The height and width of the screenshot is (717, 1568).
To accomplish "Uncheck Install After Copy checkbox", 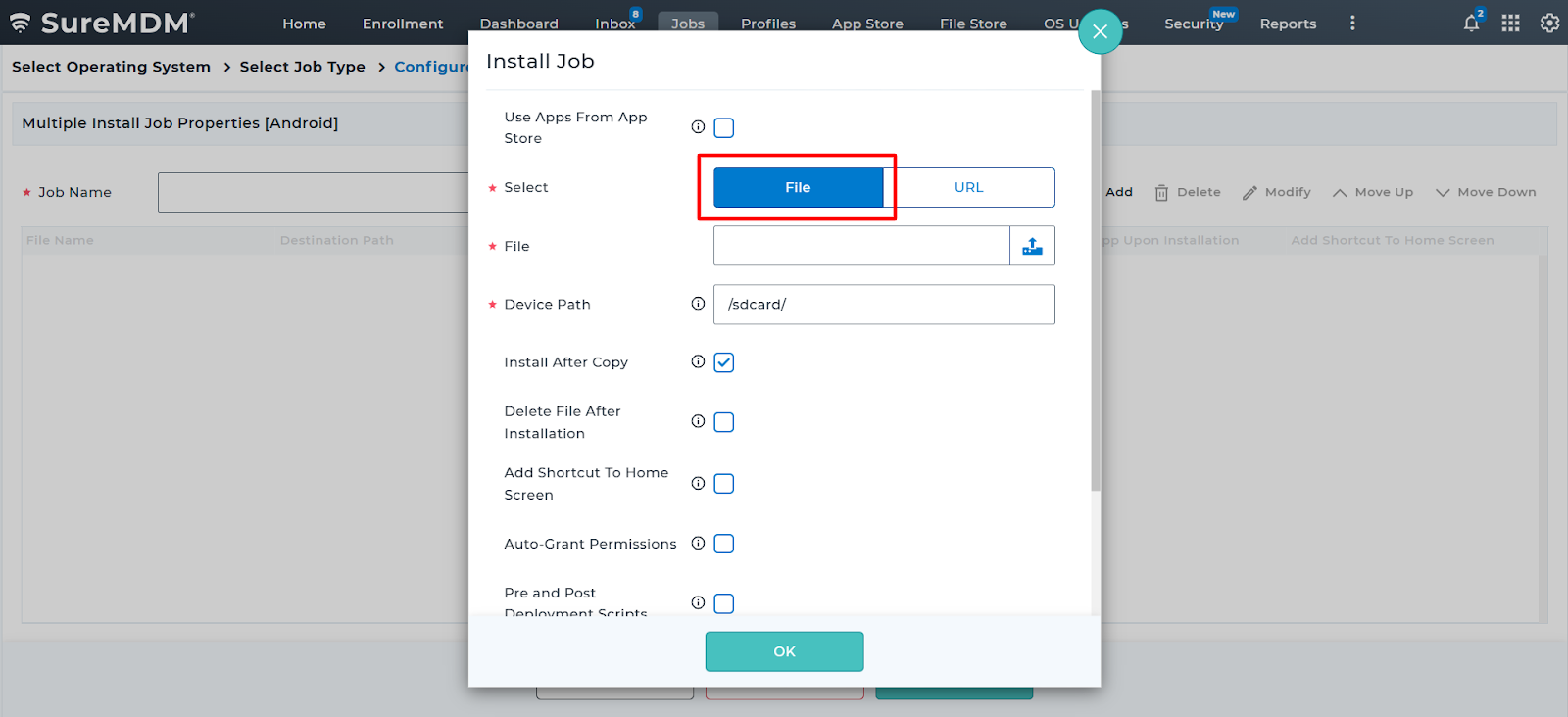I will pos(724,362).
